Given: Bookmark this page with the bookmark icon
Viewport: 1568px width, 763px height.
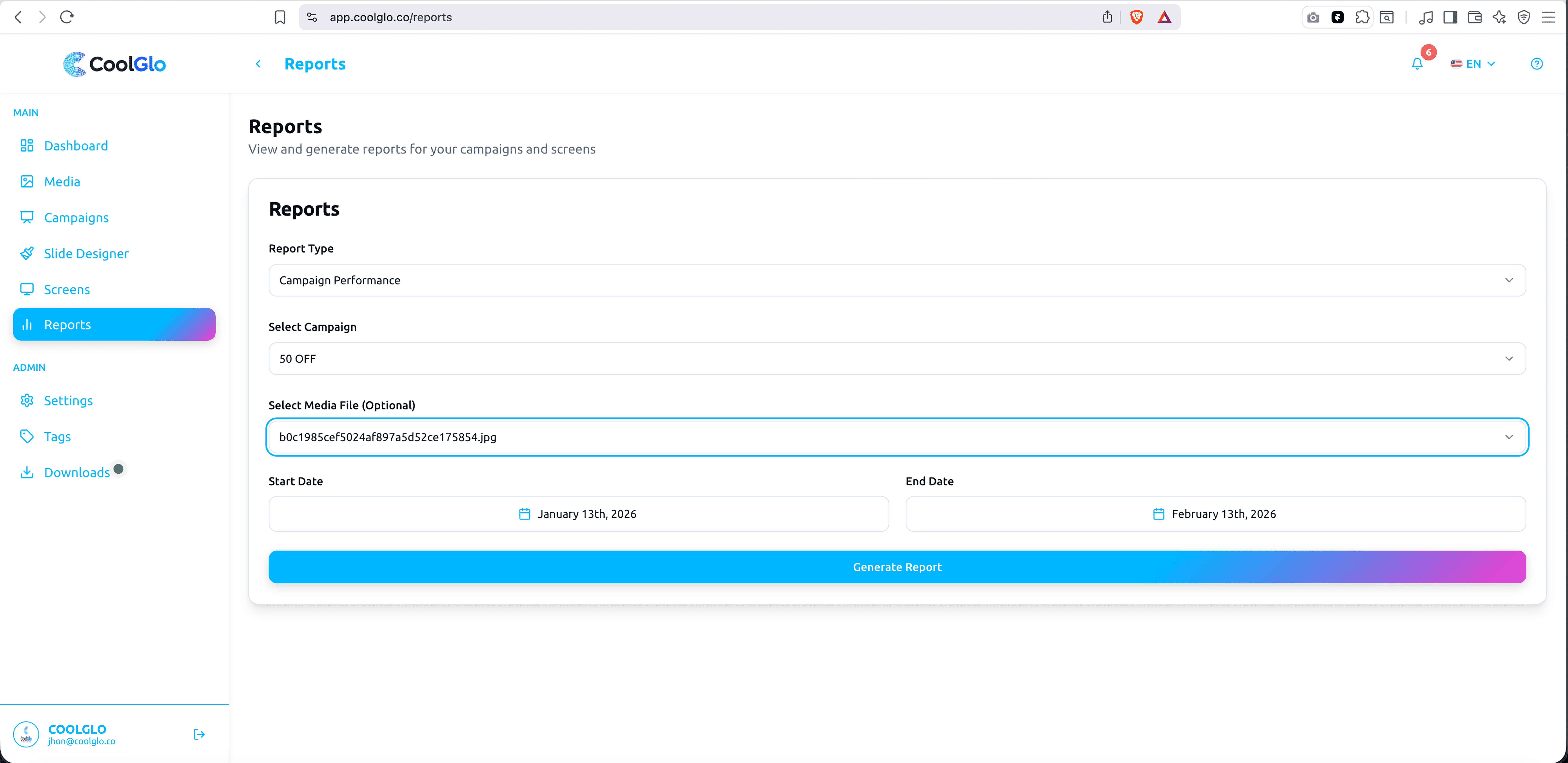Looking at the screenshot, I should (x=280, y=17).
